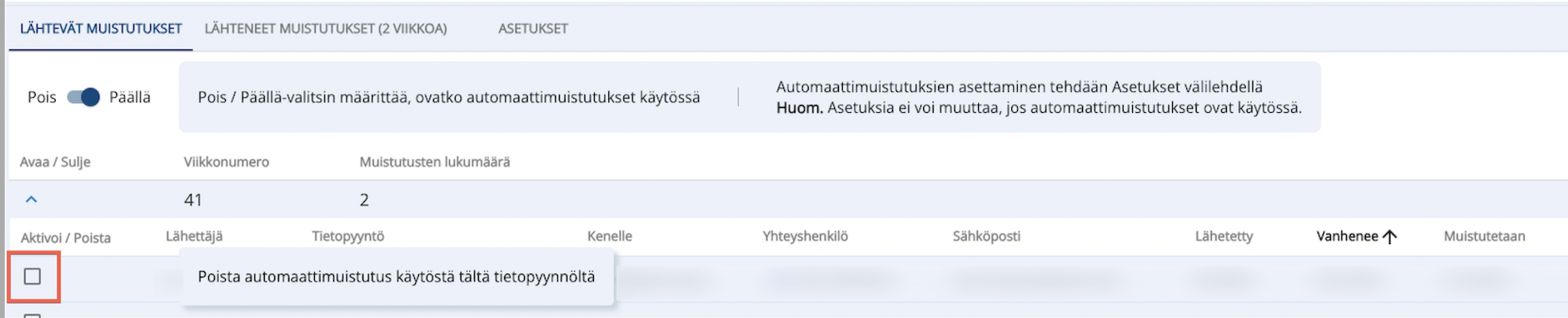Click the Muistutetaan column header
Image resolution: width=1568 pixels, height=318 pixels.
tap(1485, 236)
